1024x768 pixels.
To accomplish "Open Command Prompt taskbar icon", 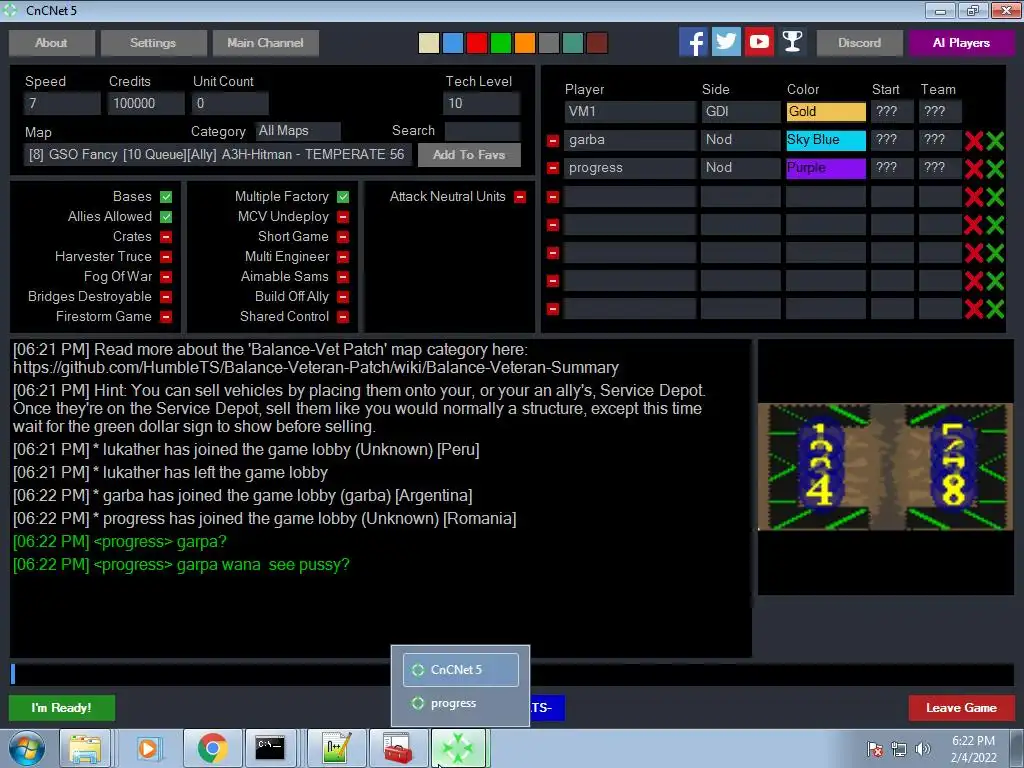I will tap(270, 748).
